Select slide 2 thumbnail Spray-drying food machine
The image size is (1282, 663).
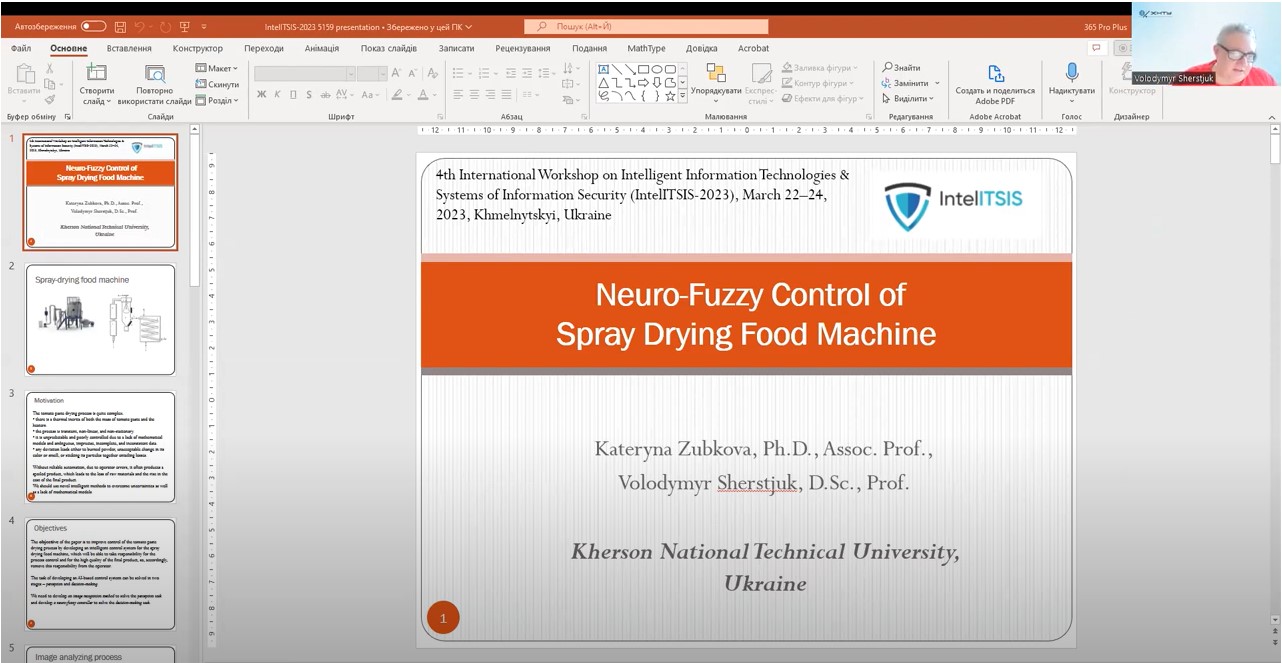pyautogui.click(x=100, y=320)
